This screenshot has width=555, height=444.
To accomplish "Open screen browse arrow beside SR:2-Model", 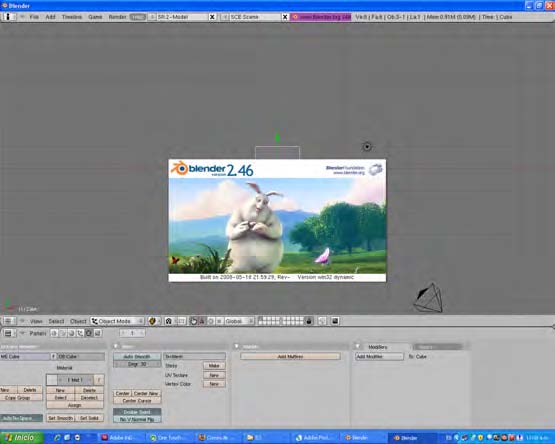I will (152, 17).
